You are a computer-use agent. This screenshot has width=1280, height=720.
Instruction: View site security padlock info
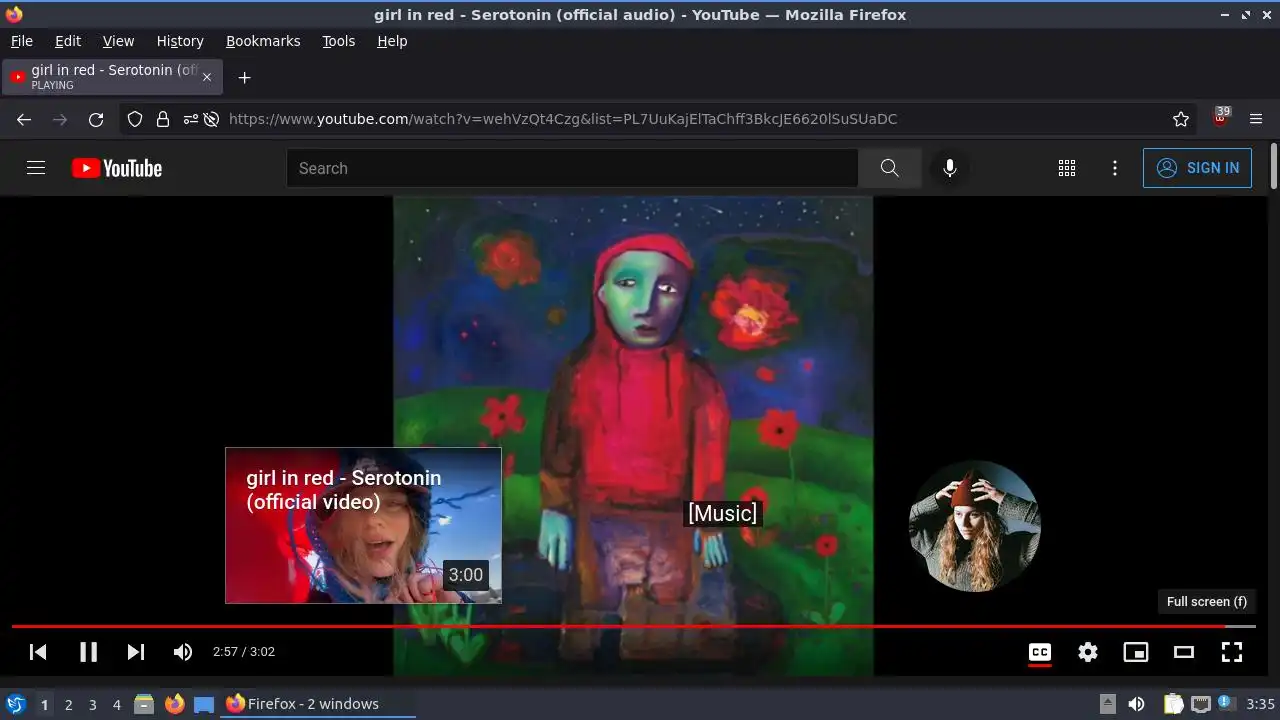(163, 119)
